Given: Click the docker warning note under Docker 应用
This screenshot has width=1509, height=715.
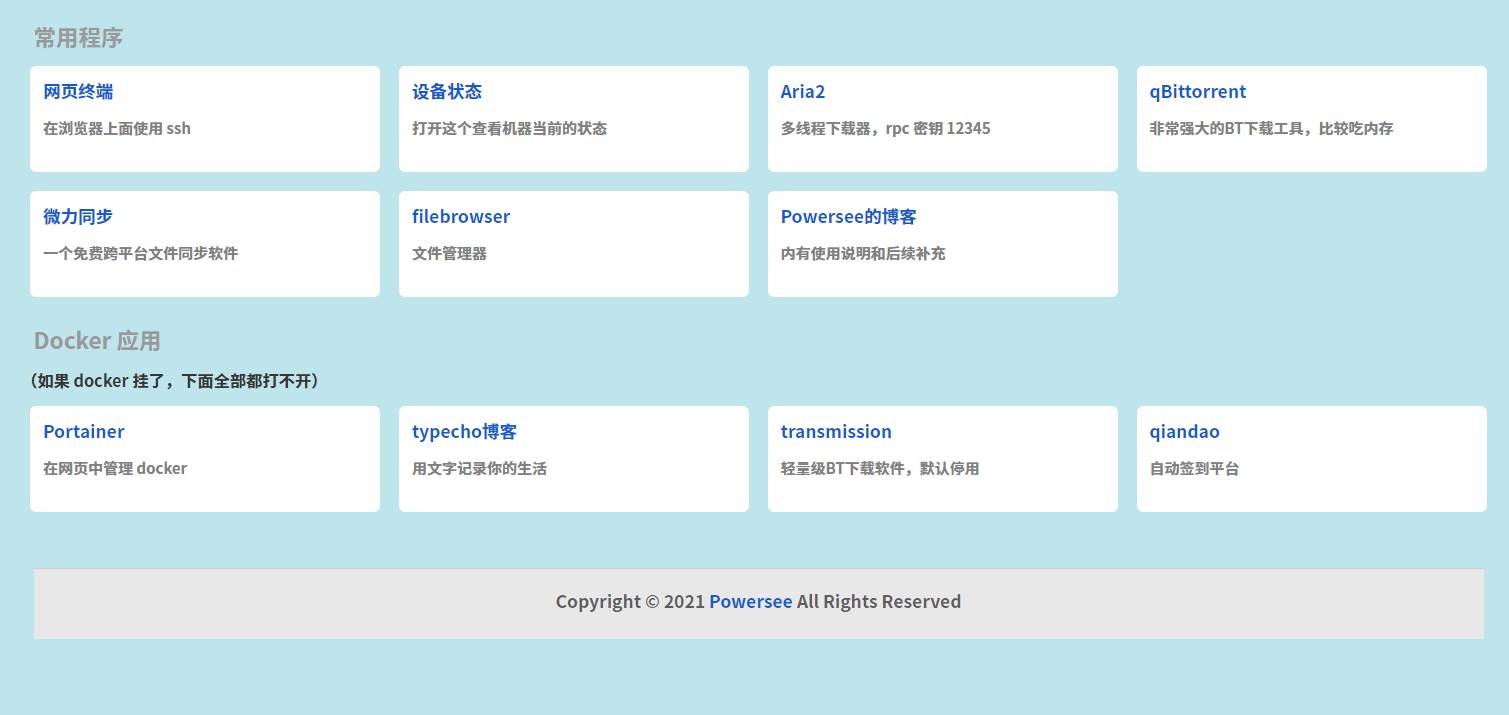Looking at the screenshot, I should click(175, 381).
